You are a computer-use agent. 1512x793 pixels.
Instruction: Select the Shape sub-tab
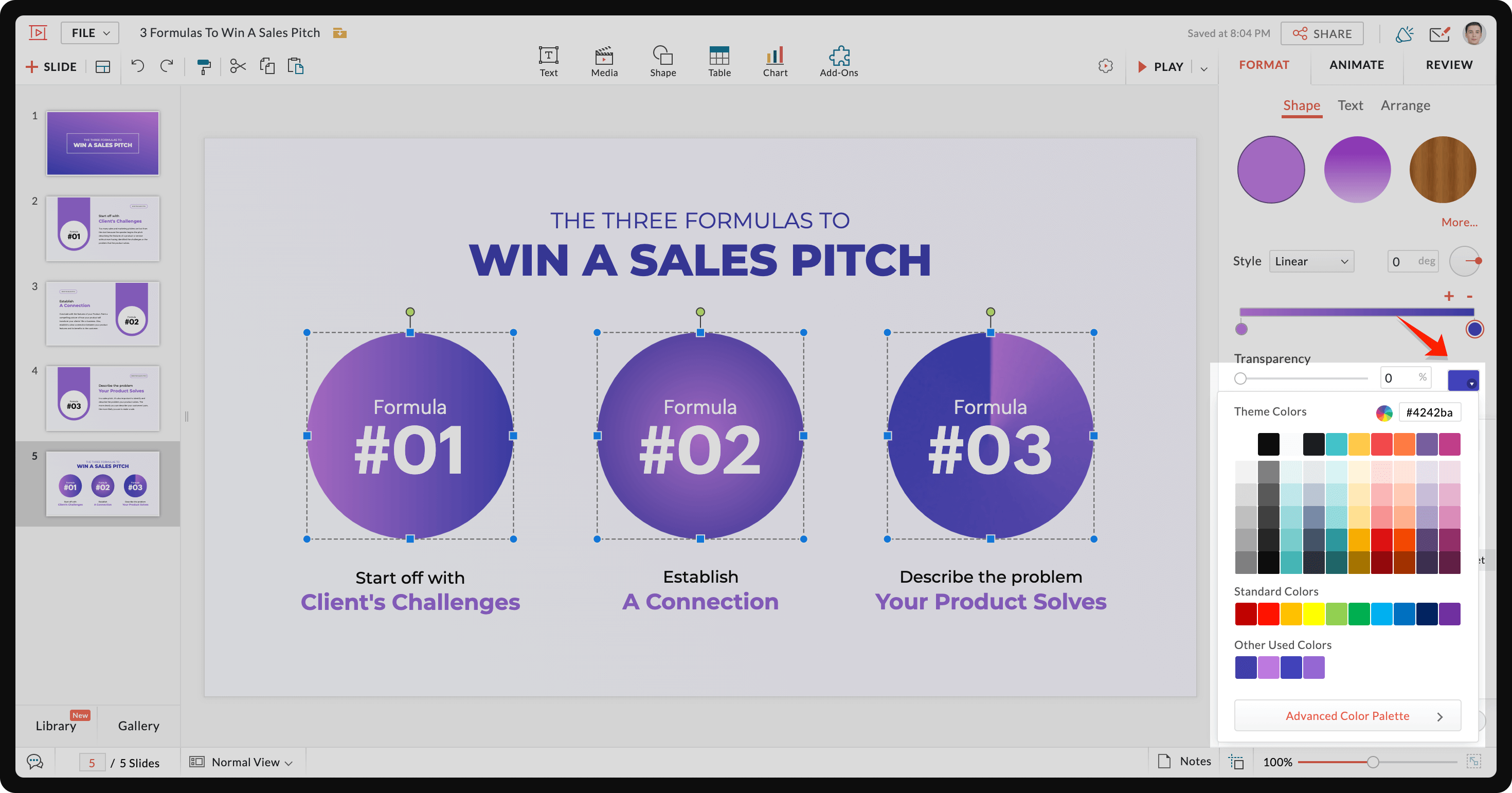point(1301,105)
